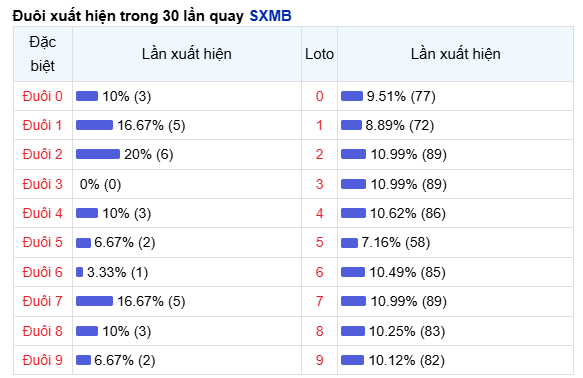The image size is (583, 378).
Task: Click the Đặc biệt column header
Action: coord(43,54)
